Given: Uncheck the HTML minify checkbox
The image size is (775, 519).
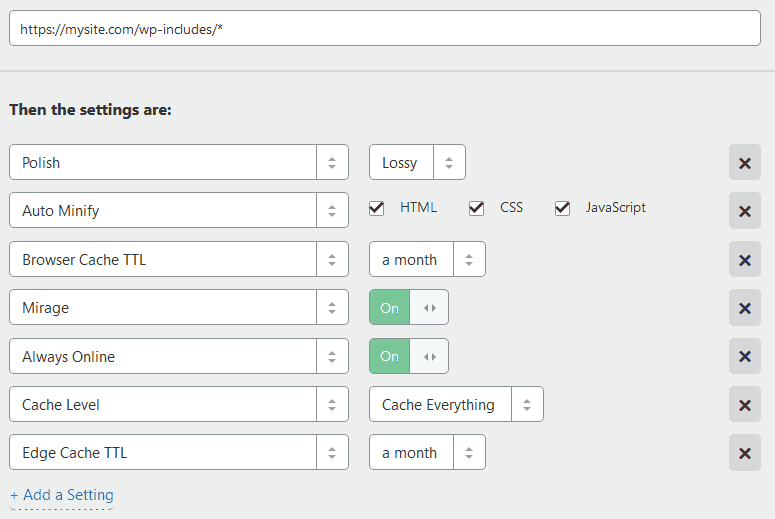Looking at the screenshot, I should coord(377,208).
